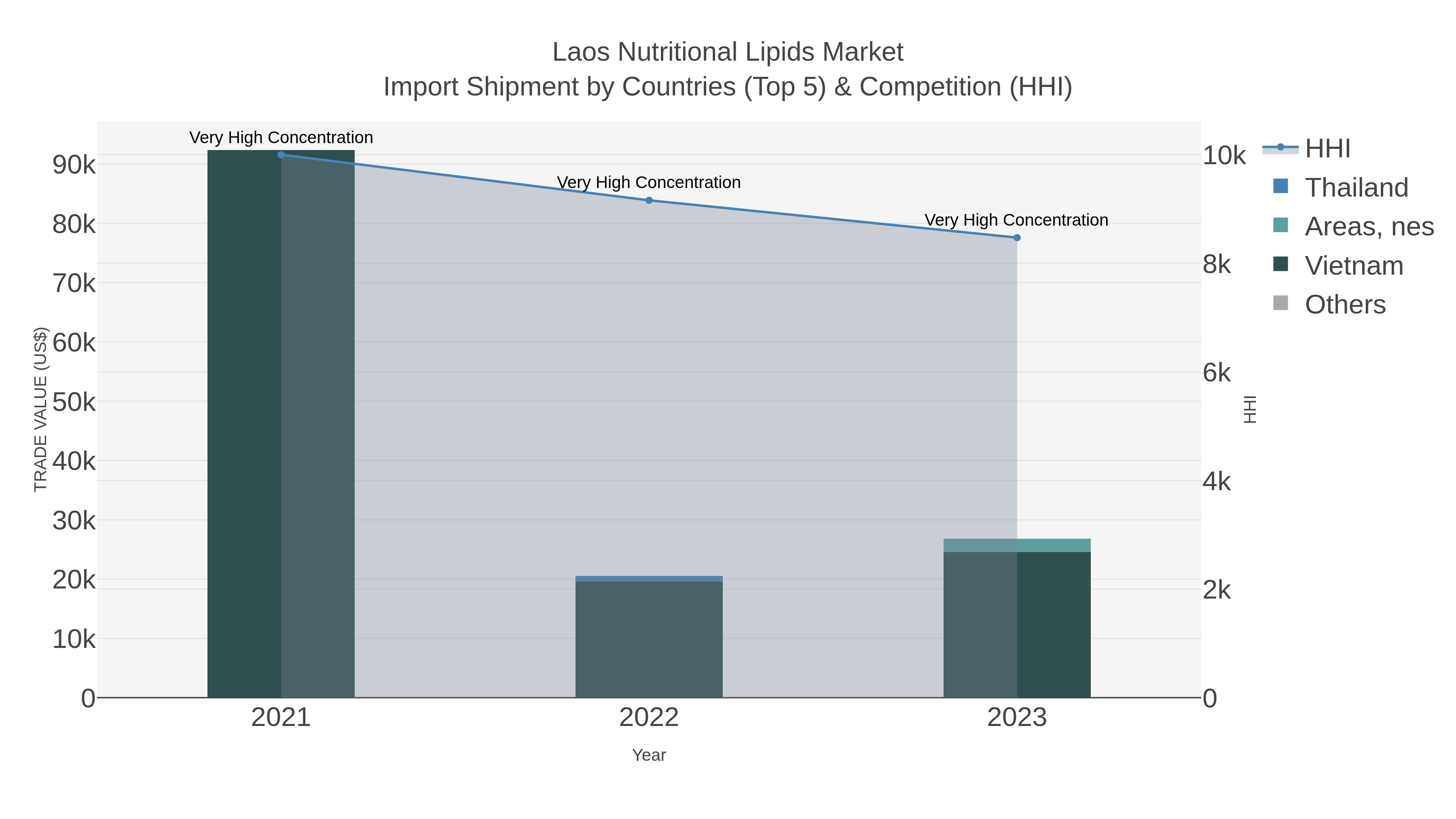1456x819 pixels.
Task: Click the 90k left axis tick
Action: pos(74,165)
